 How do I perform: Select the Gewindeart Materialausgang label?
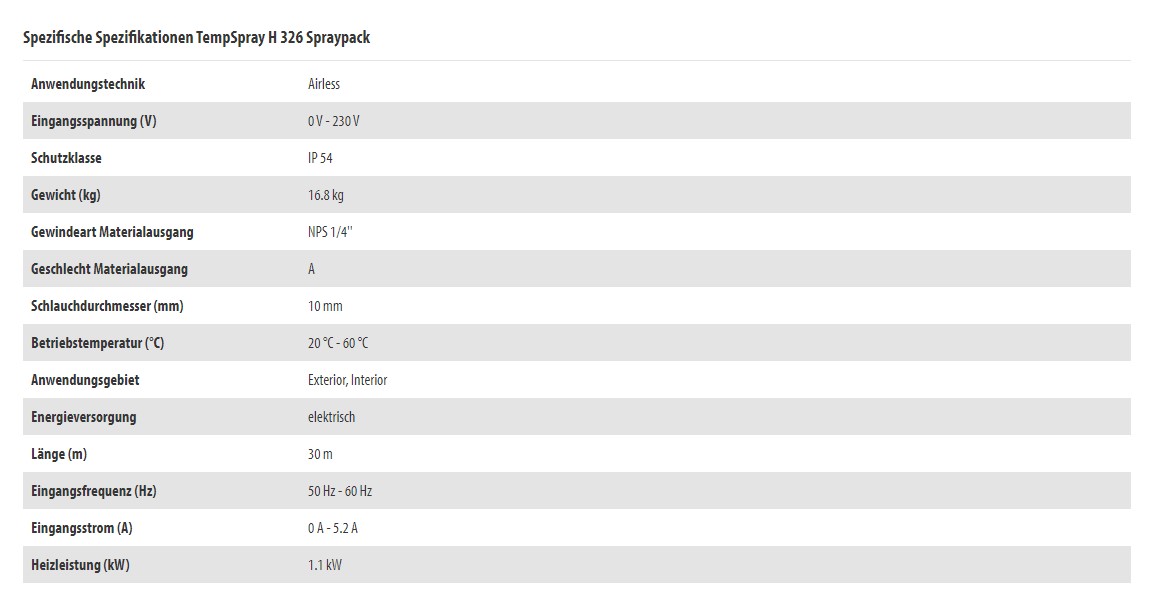click(112, 232)
